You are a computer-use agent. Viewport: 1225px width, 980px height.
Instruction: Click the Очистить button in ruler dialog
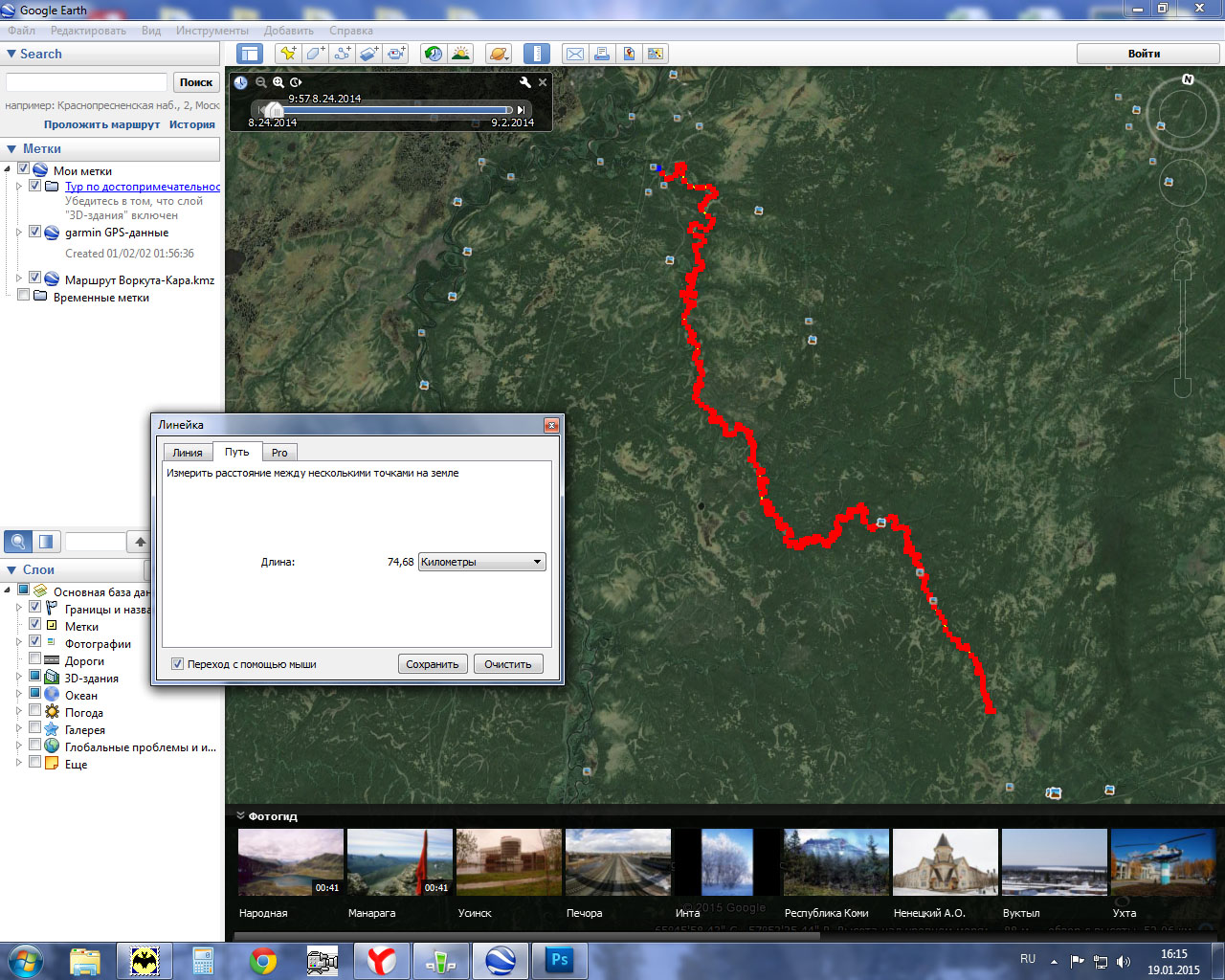coord(508,664)
